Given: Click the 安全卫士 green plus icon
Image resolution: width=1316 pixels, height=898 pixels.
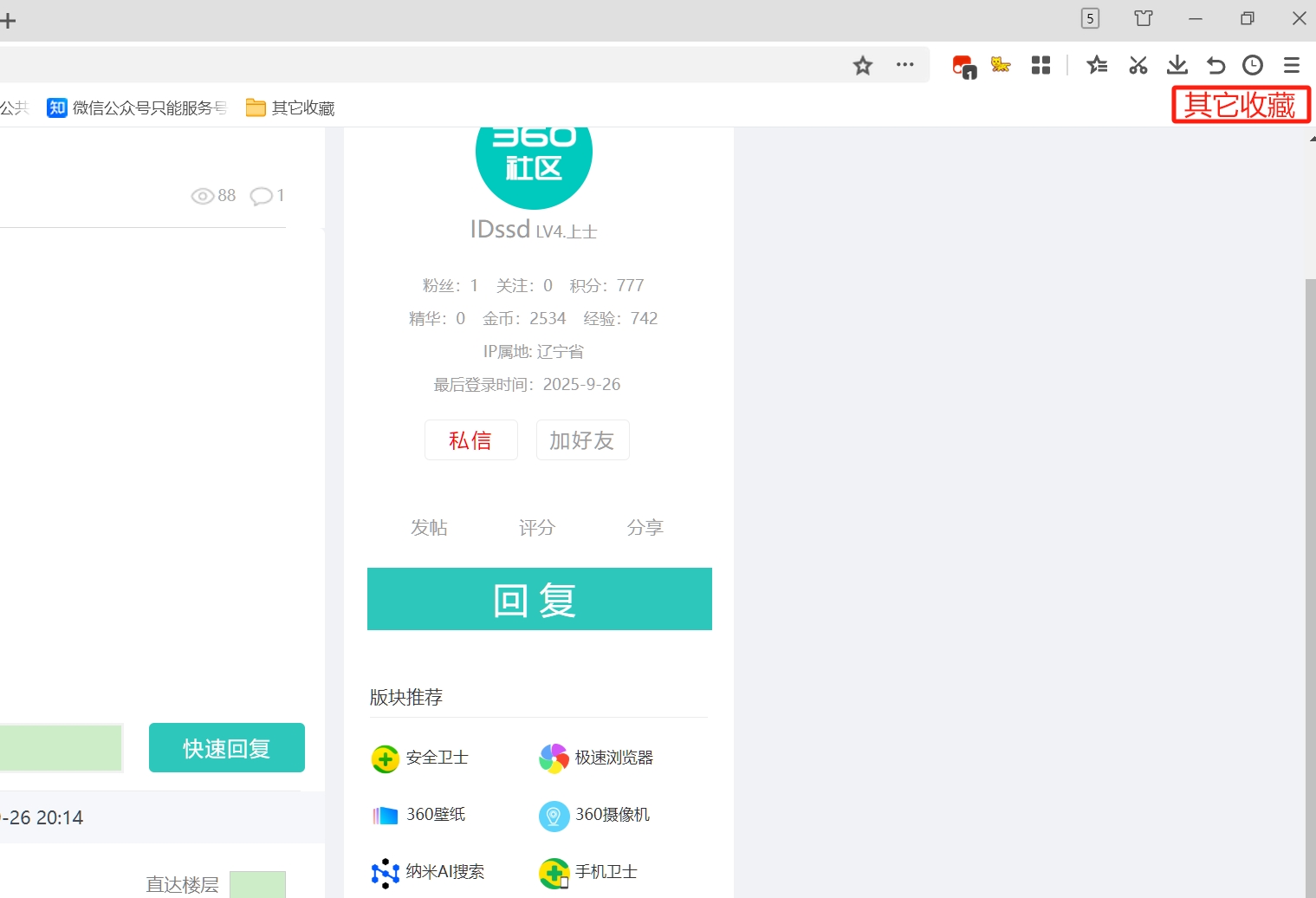Looking at the screenshot, I should tap(386, 759).
